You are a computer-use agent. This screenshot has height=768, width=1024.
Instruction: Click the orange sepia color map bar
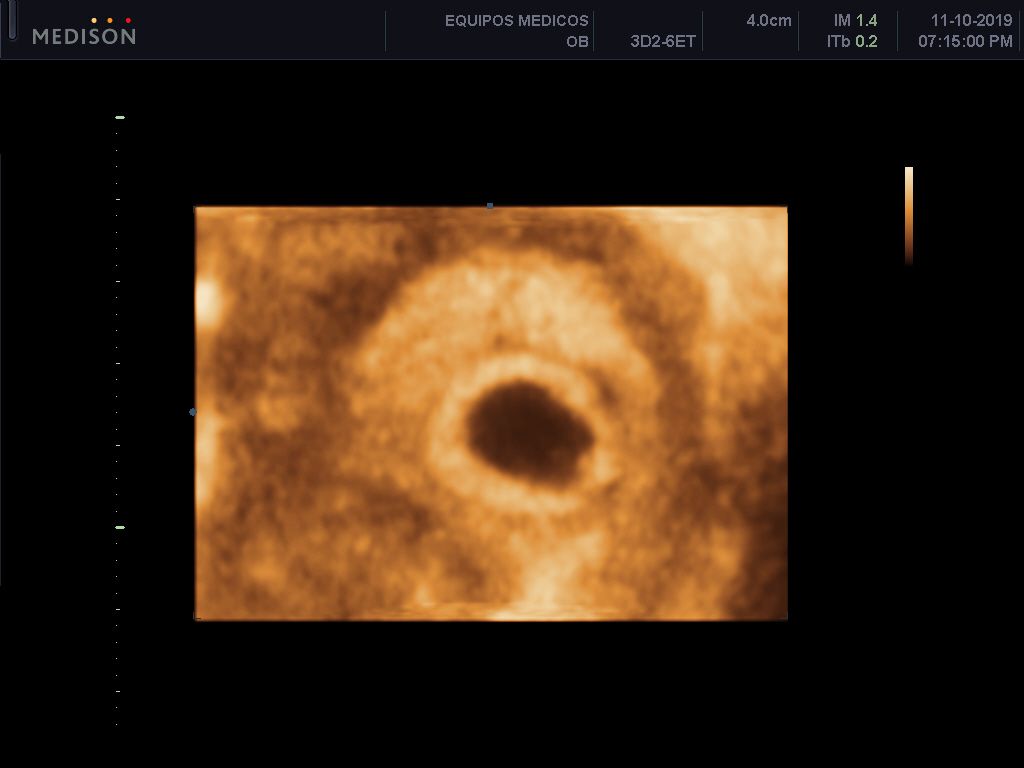click(x=908, y=216)
